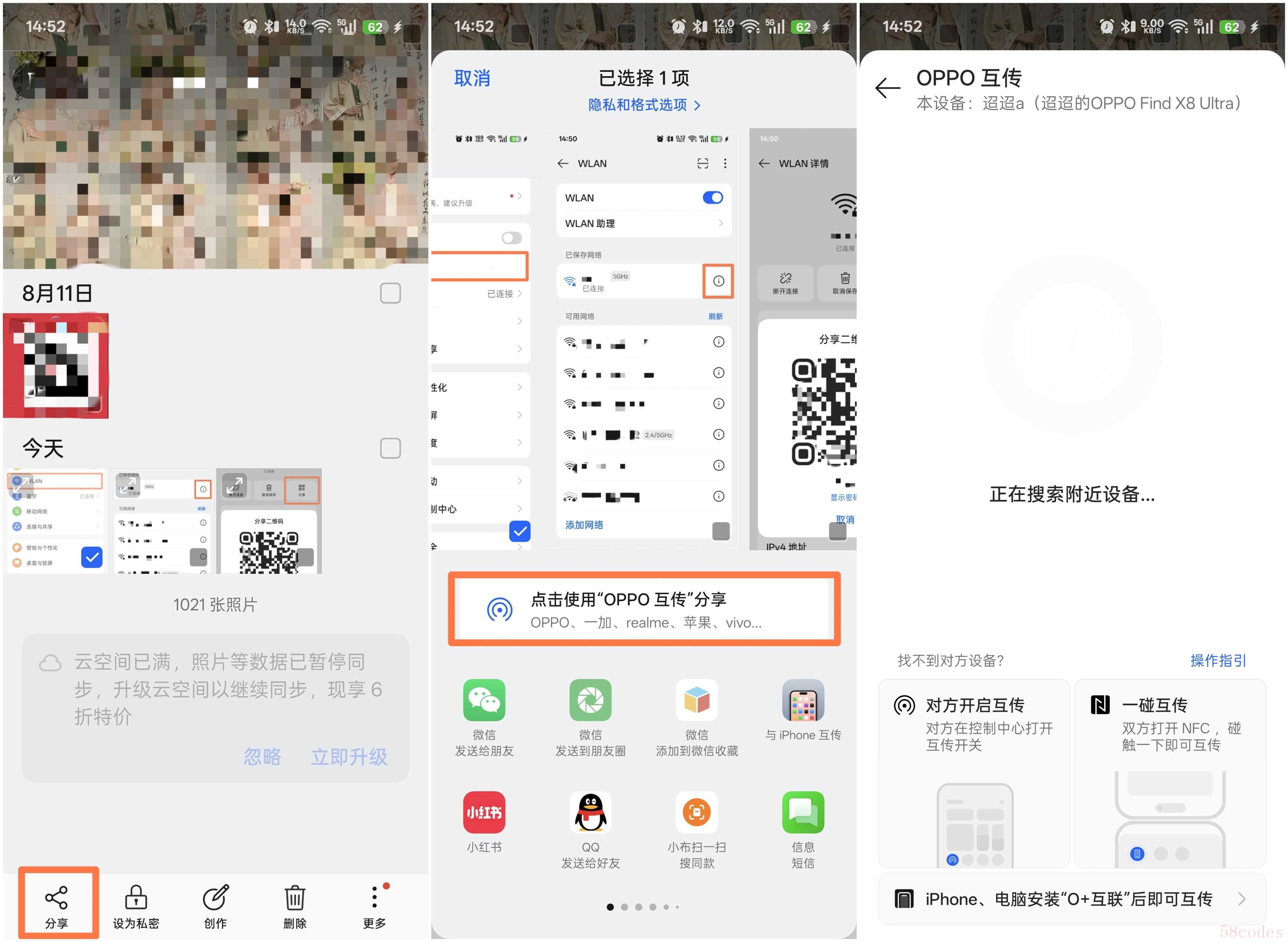
Task: Cancel the photo selection
Action: click(x=472, y=78)
